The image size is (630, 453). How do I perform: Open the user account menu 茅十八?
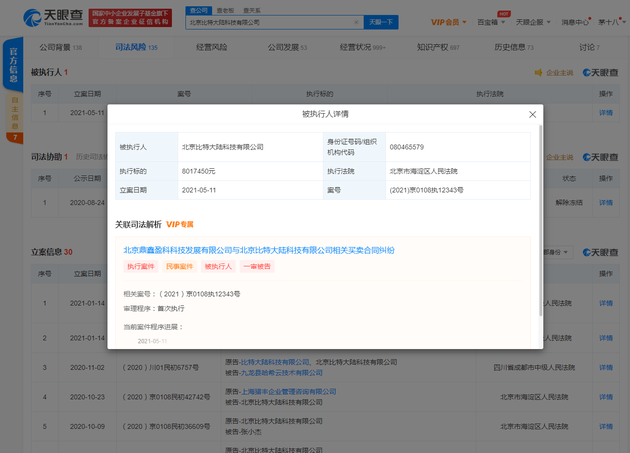612,22
